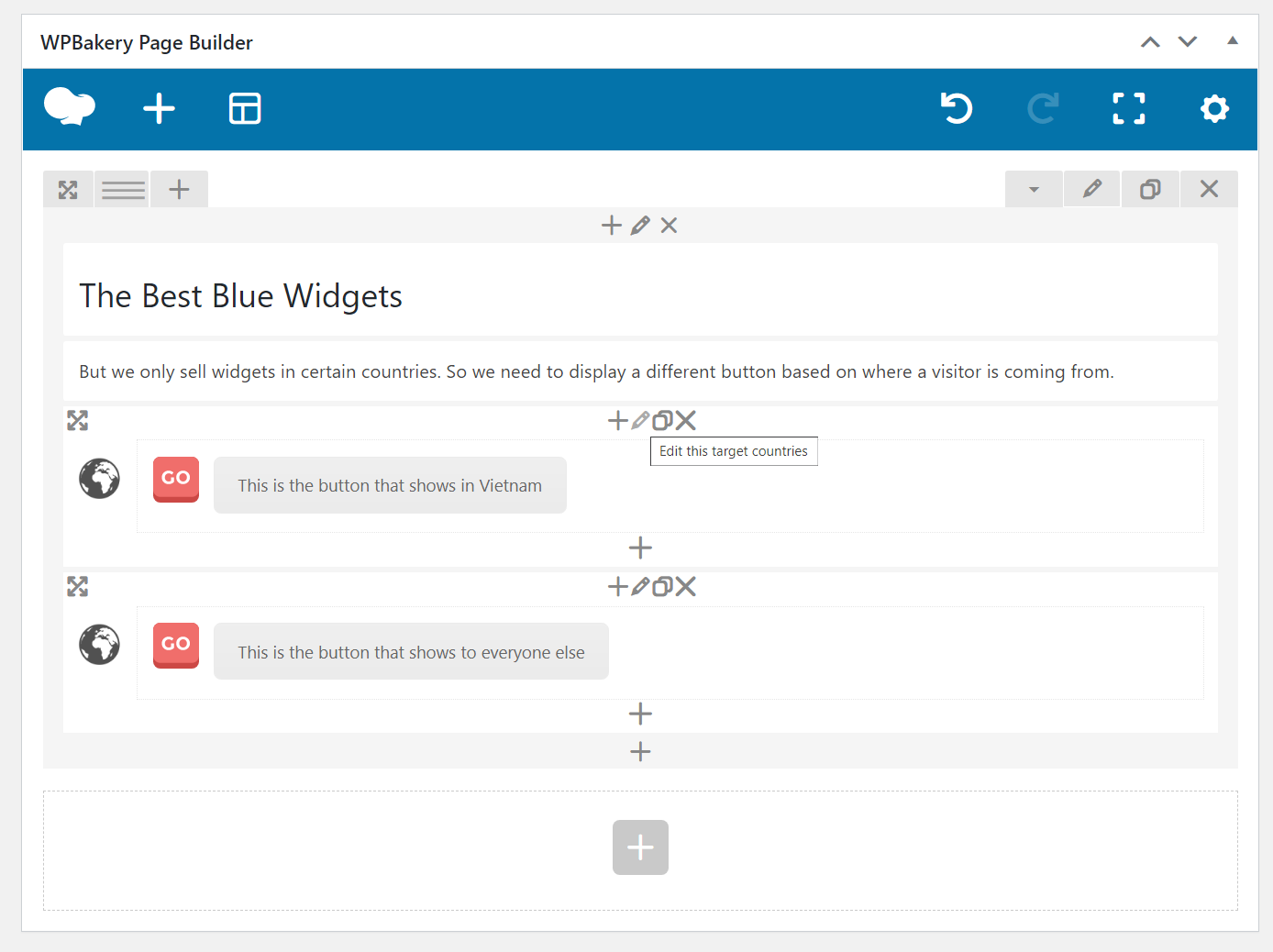Click globe icon of Vietnam block
The image size is (1273, 952).
pos(99,479)
